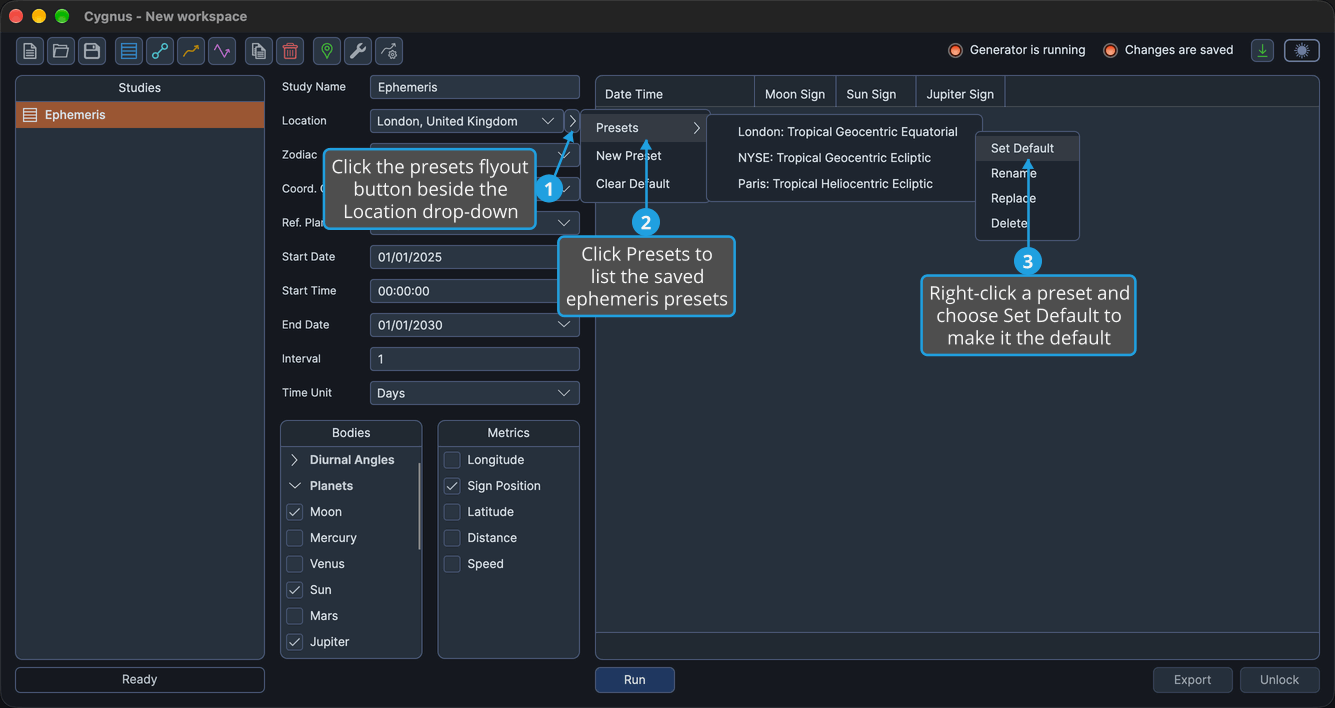Open the Ref. Planet drop-down arrow

[564, 223]
